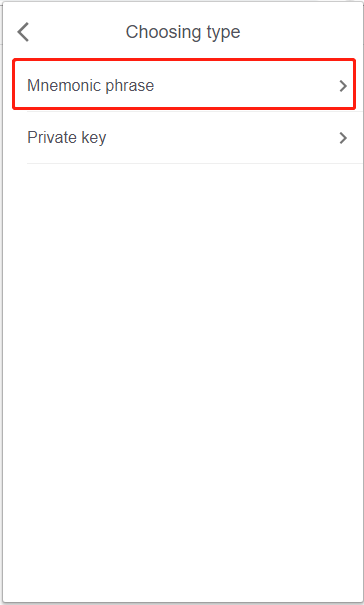
Task: Tap the right-arrow icon in Private key row
Action: pyautogui.click(x=343, y=138)
